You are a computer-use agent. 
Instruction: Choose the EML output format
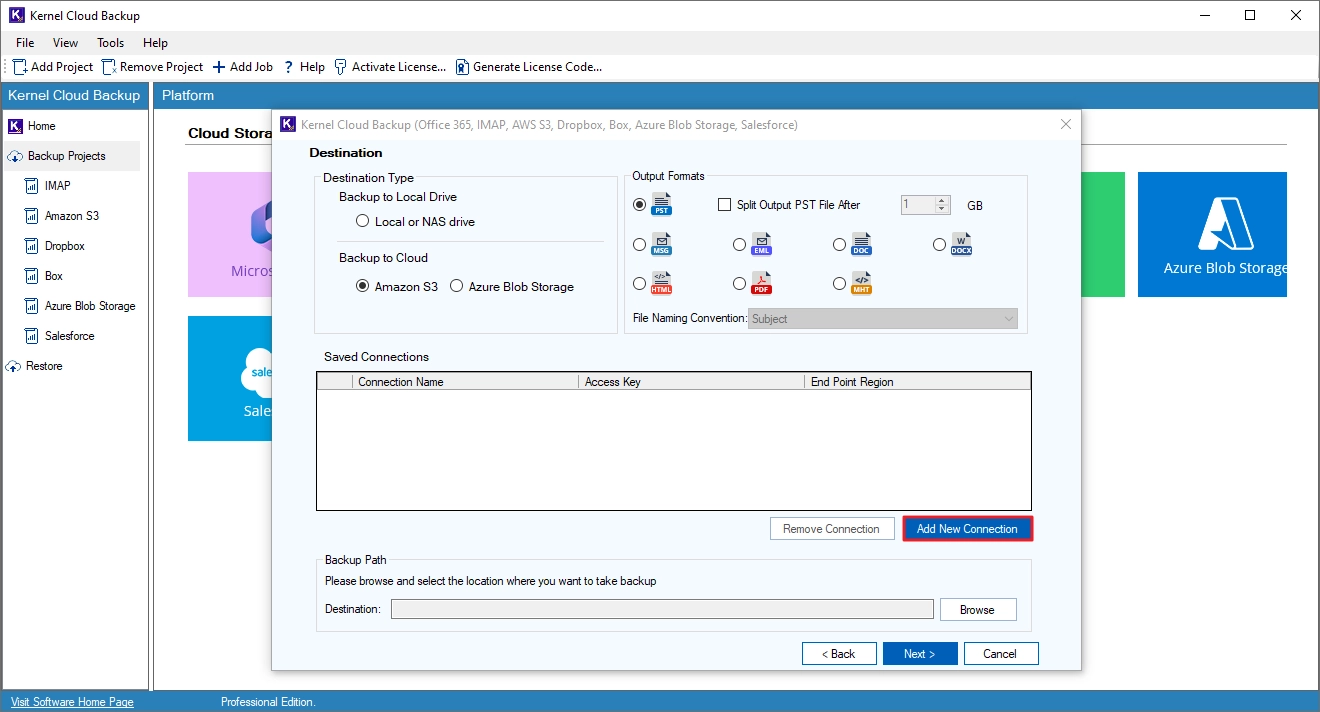tap(740, 245)
